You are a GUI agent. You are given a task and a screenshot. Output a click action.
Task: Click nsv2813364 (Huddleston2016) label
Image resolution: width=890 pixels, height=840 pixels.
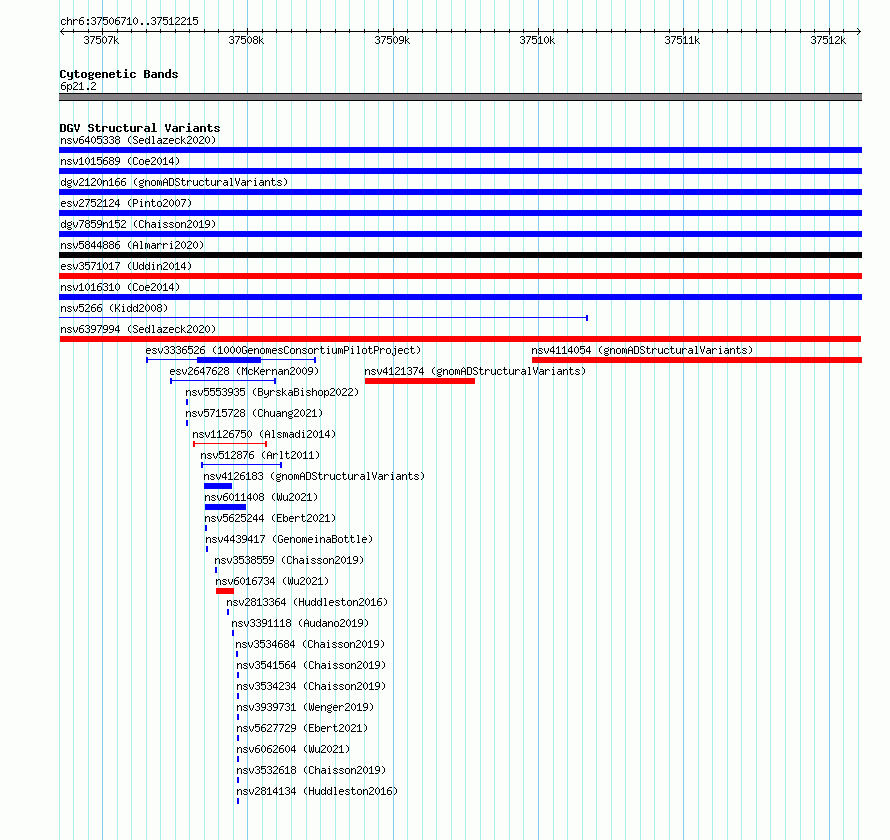coord(307,602)
